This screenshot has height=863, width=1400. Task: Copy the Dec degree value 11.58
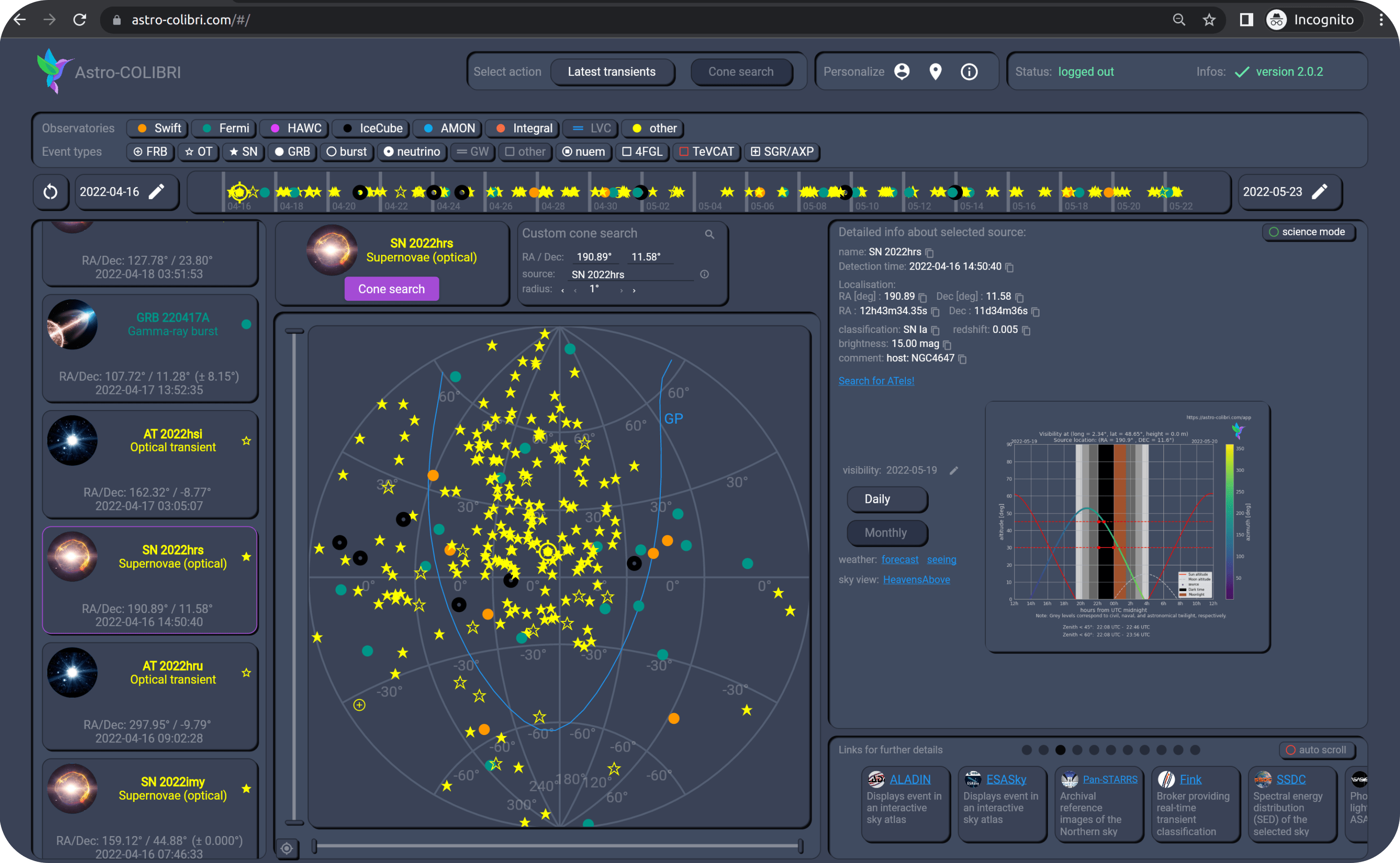click(x=1019, y=298)
